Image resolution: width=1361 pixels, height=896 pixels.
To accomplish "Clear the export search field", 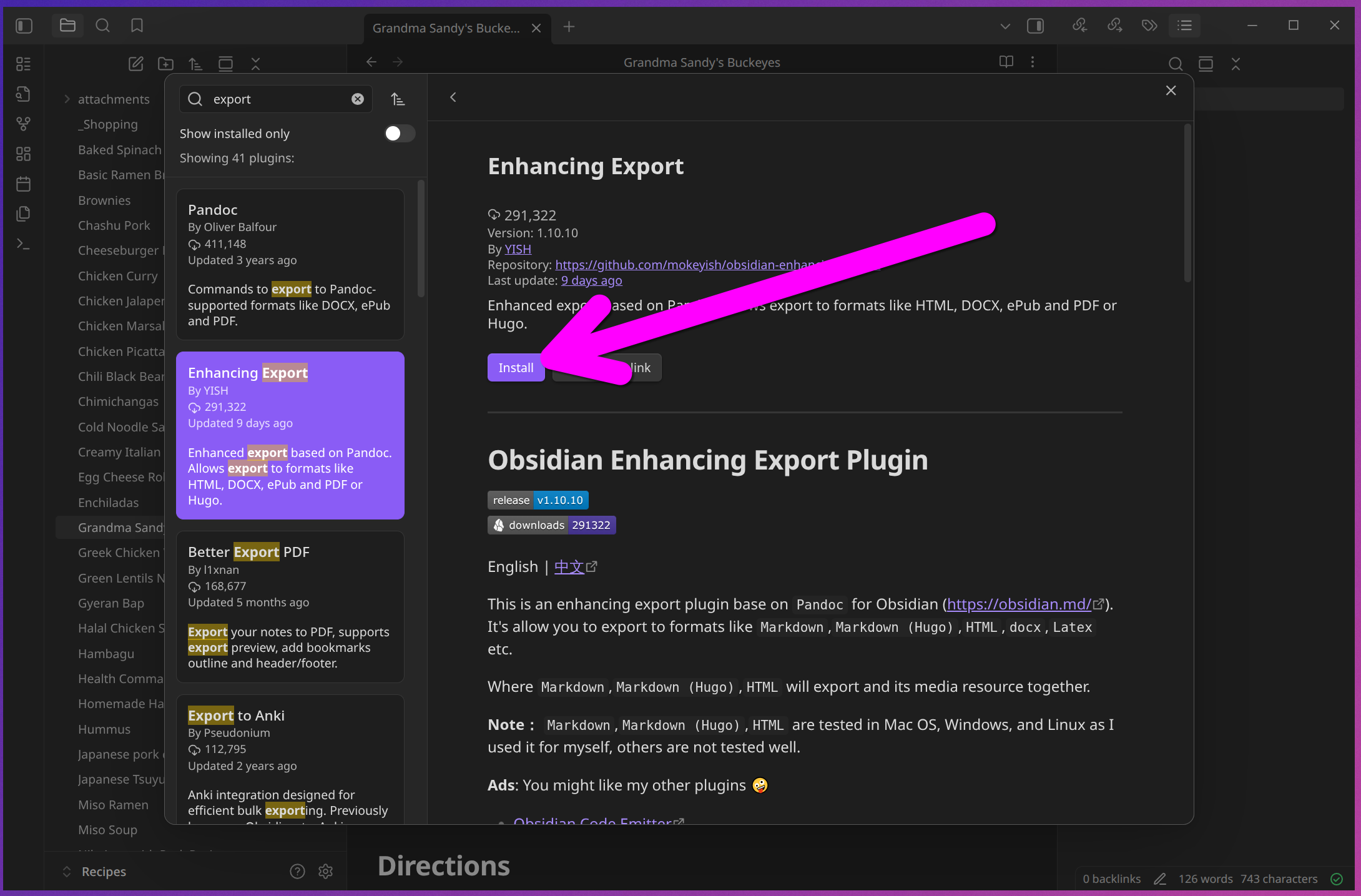I will tap(358, 99).
